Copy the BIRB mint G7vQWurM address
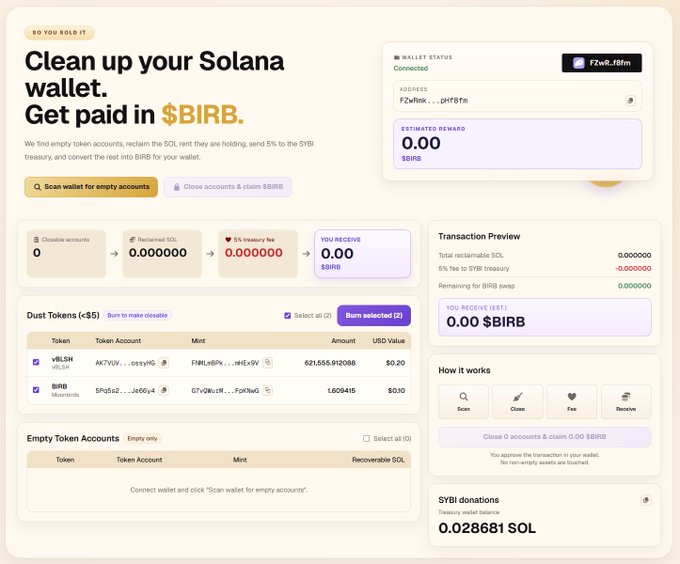The image size is (680, 564). coord(268,390)
